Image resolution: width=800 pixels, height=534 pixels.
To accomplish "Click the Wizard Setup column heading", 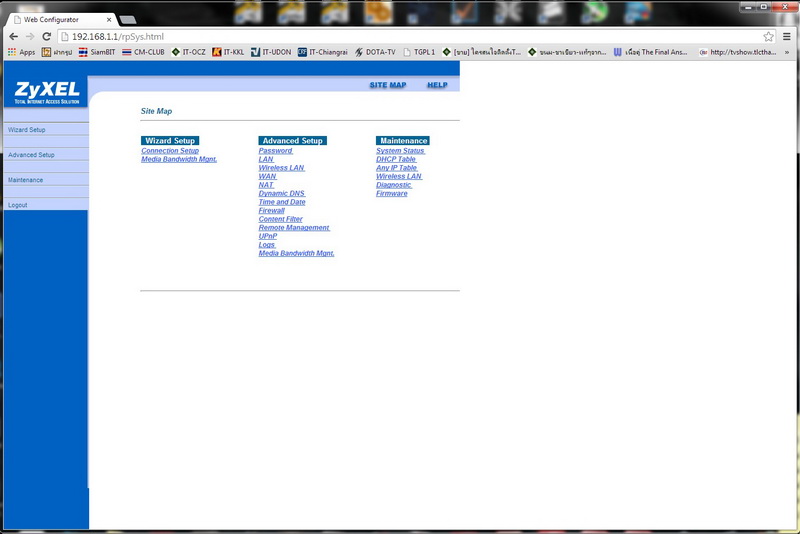I will click(x=170, y=141).
